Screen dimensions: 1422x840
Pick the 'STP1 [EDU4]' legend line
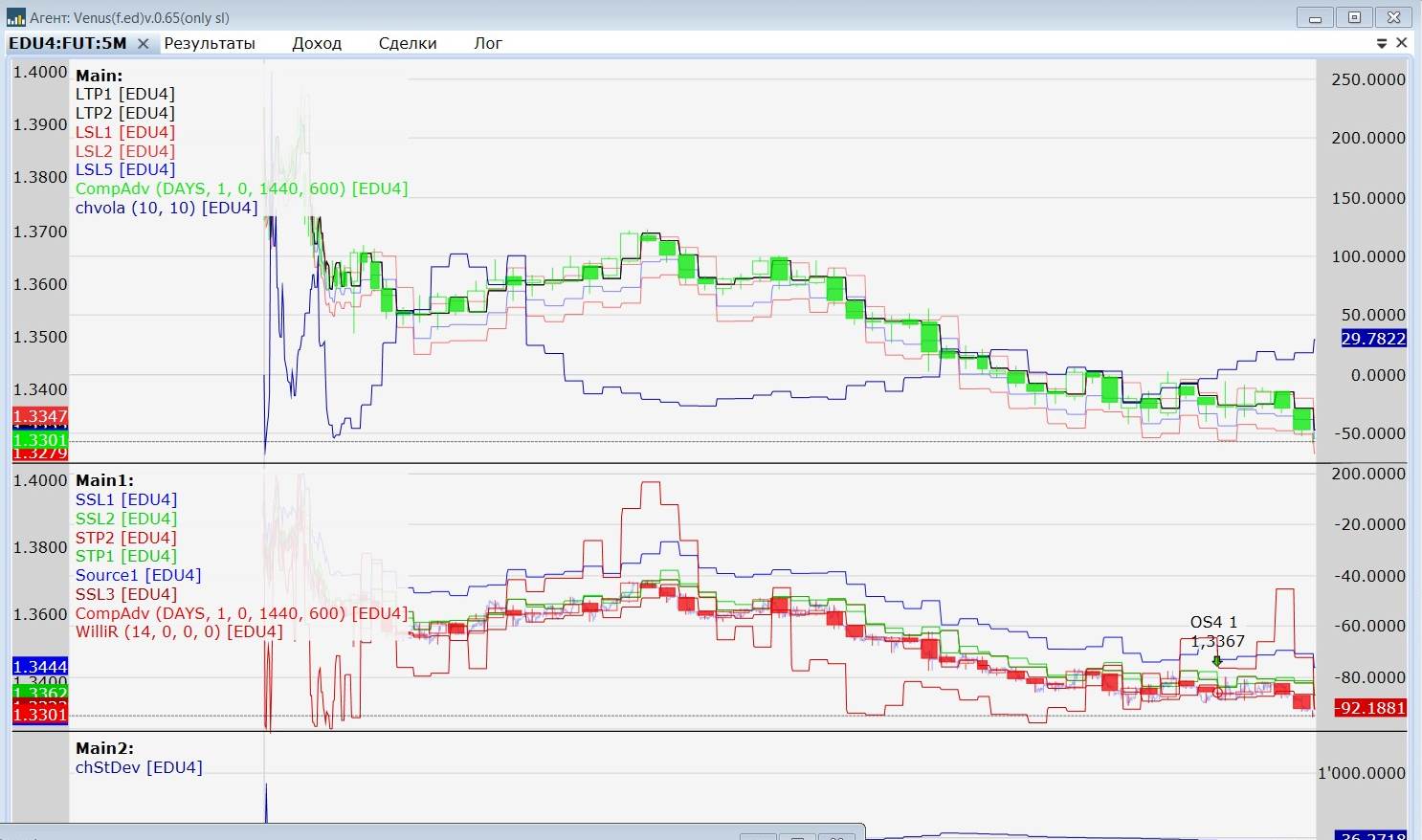click(126, 556)
